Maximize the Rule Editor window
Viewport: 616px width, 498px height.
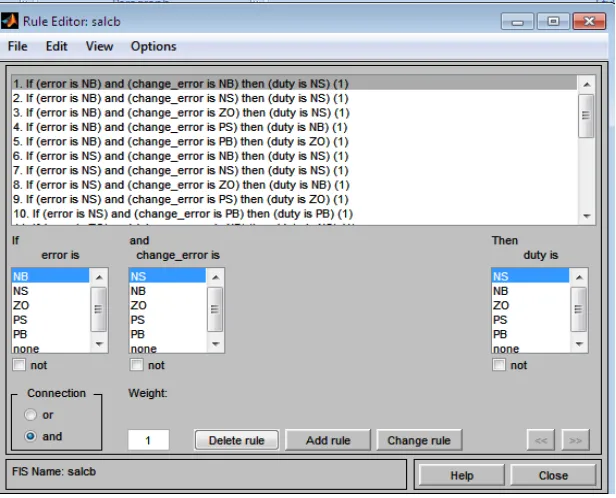(x=553, y=21)
